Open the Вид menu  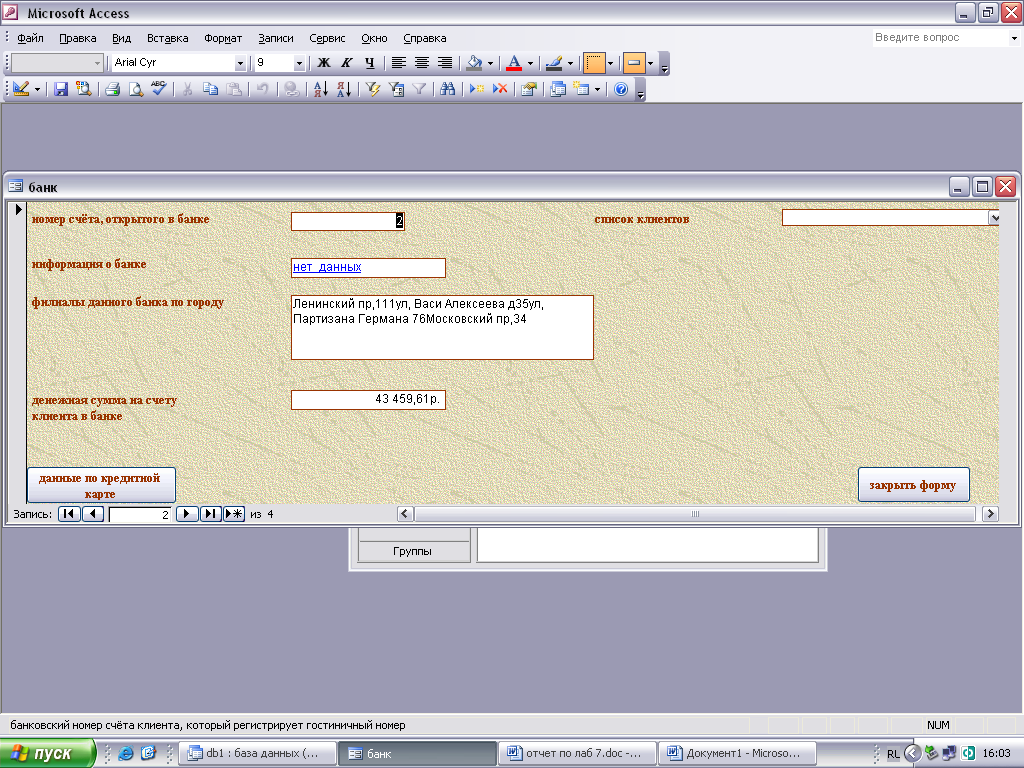click(x=121, y=38)
